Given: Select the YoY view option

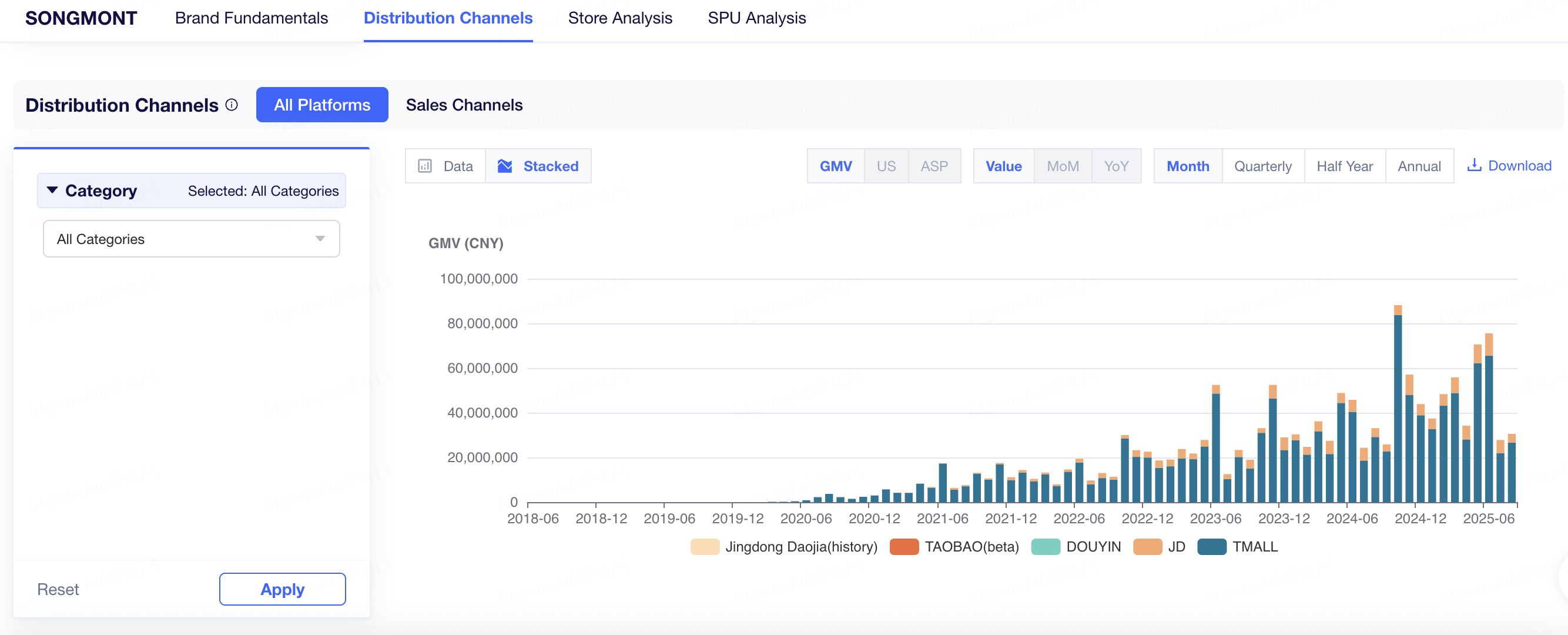Looking at the screenshot, I should (x=1115, y=166).
